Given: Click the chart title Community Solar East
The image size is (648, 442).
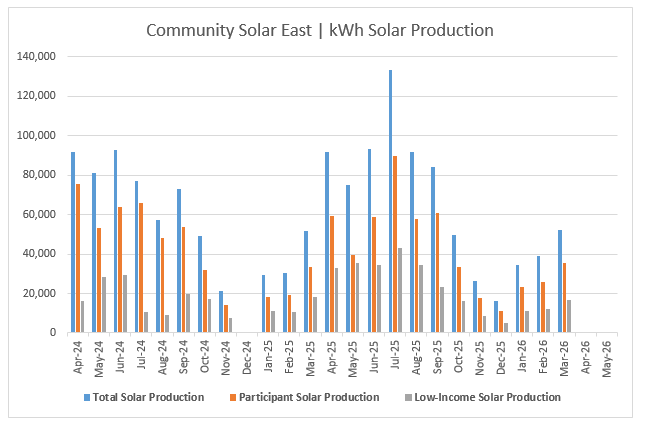Looking at the screenshot, I should coord(320,30).
